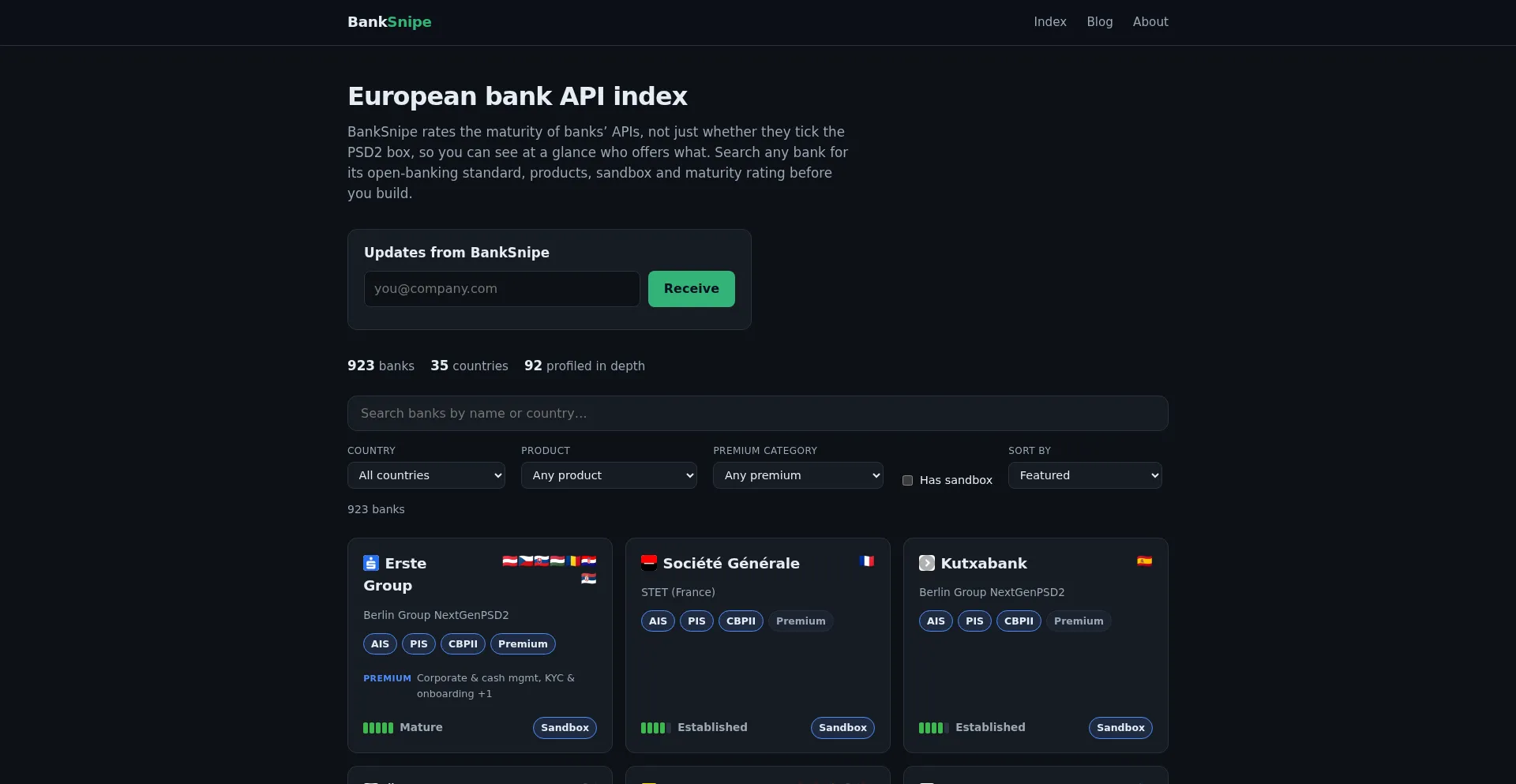Click the Serbia flag on Erste Group card

589,579
